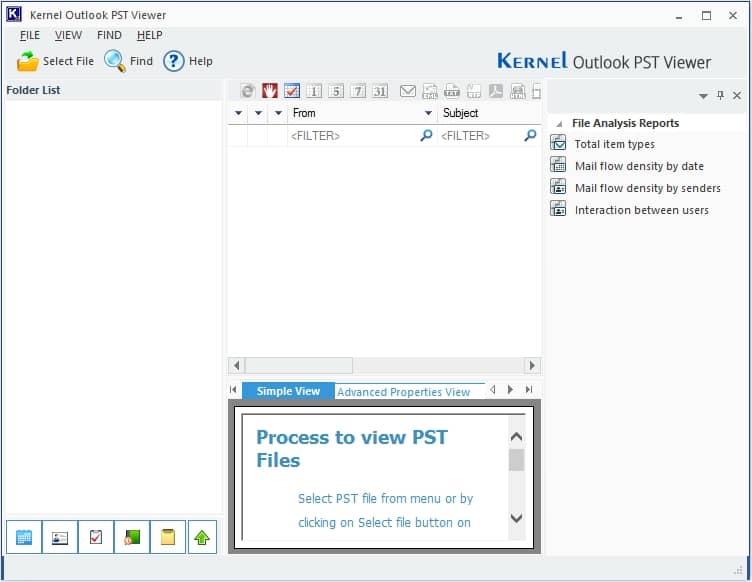Open the Tasks view button
Image resolution: width=752 pixels, height=582 pixels.
96,537
